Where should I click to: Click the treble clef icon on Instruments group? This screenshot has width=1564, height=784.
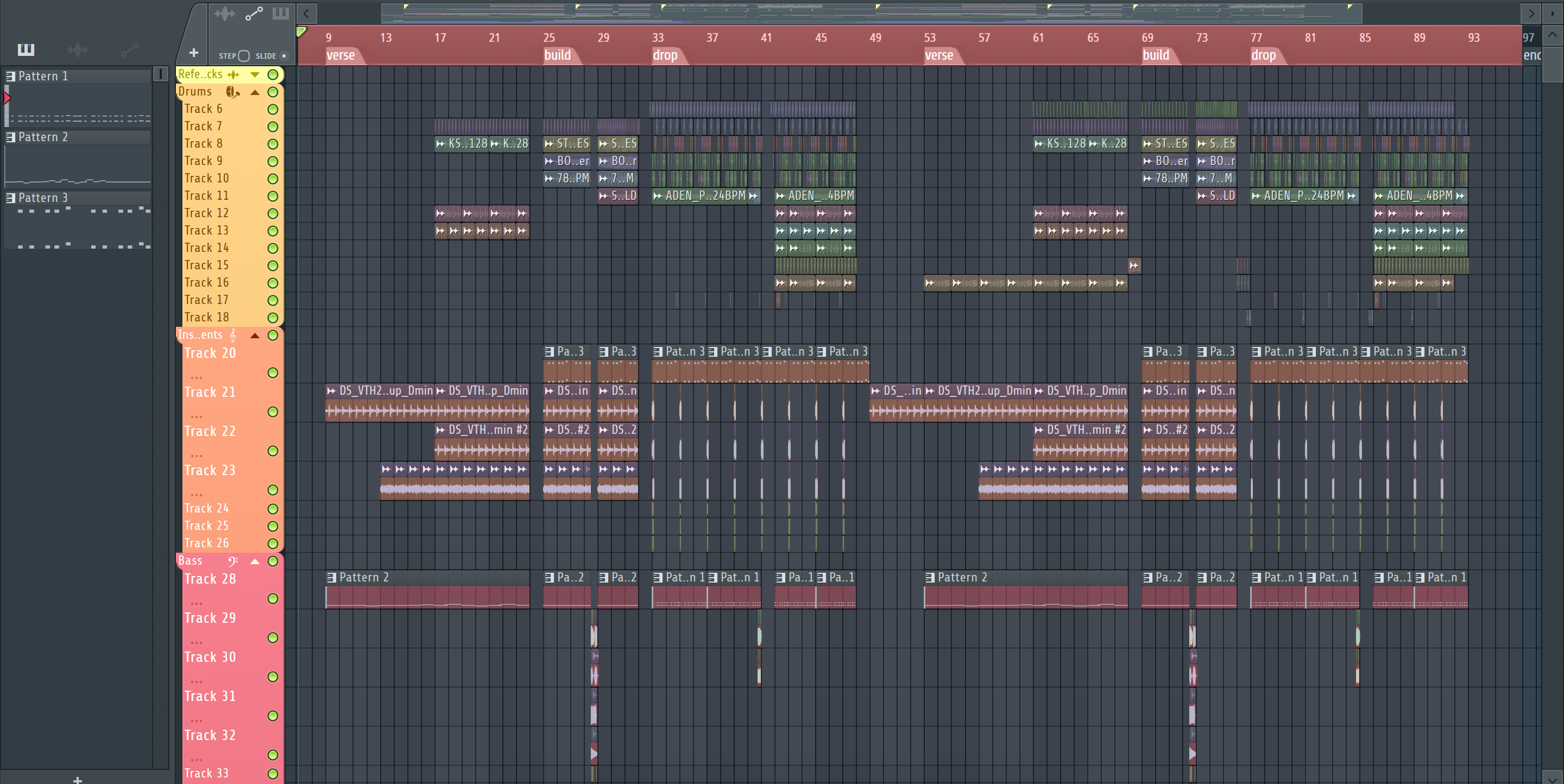(233, 335)
